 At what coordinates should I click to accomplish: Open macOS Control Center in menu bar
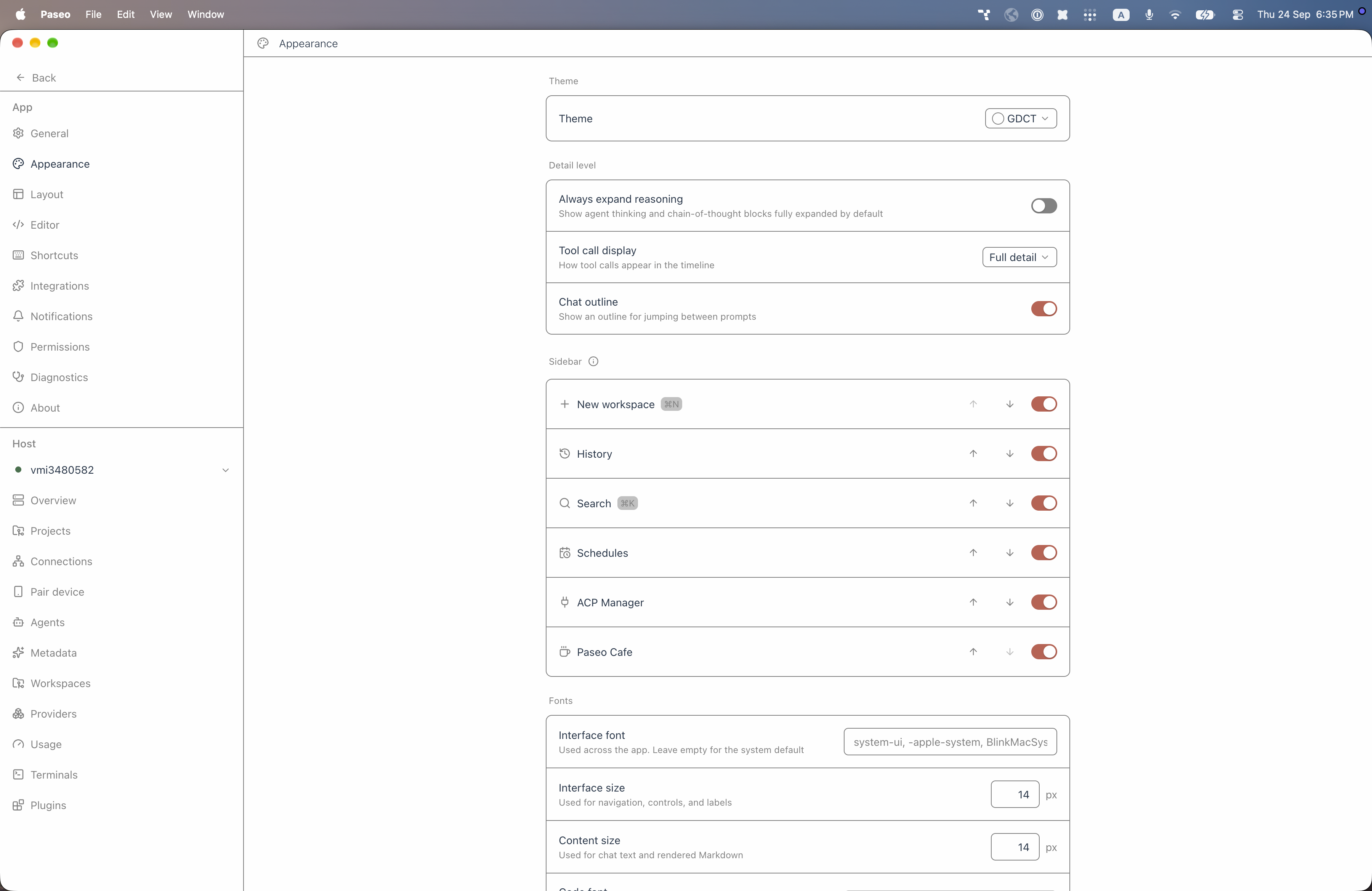pos(1237,14)
